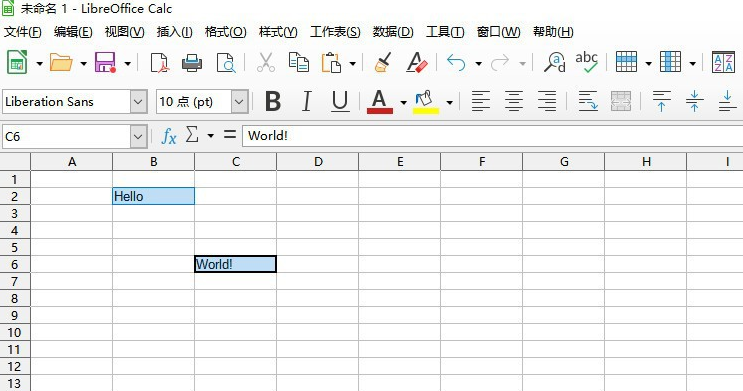Expand the Undo history dropdown arrow

[x=478, y=63]
